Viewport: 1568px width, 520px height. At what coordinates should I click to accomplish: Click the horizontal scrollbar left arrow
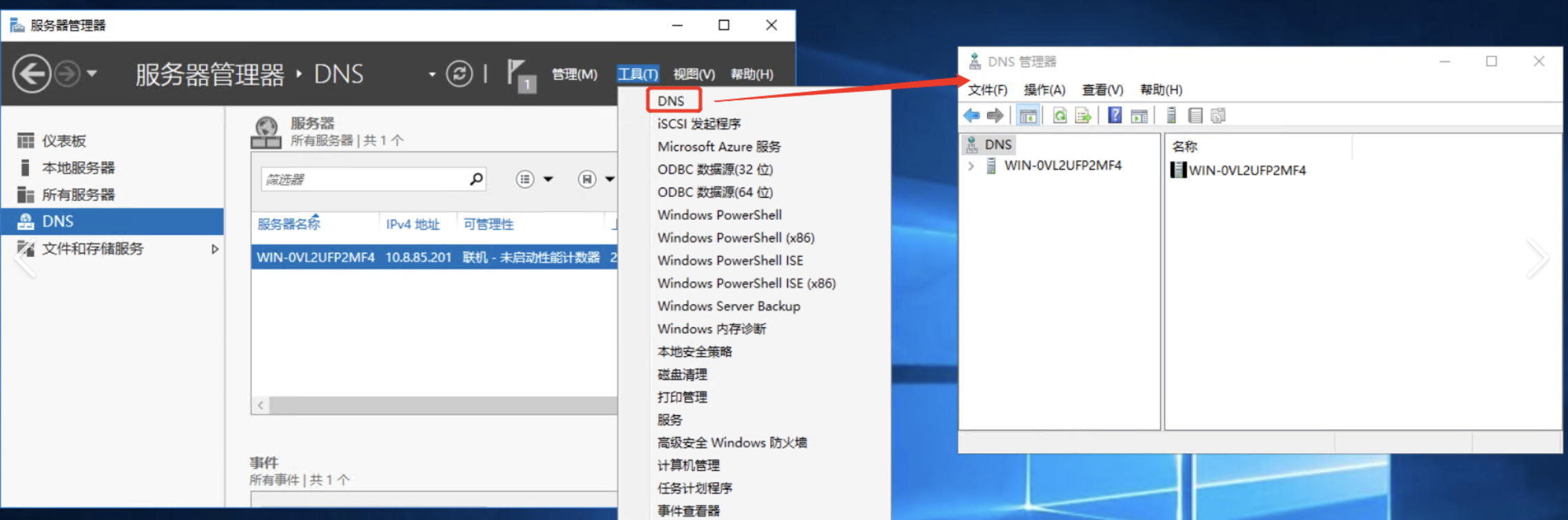click(260, 405)
